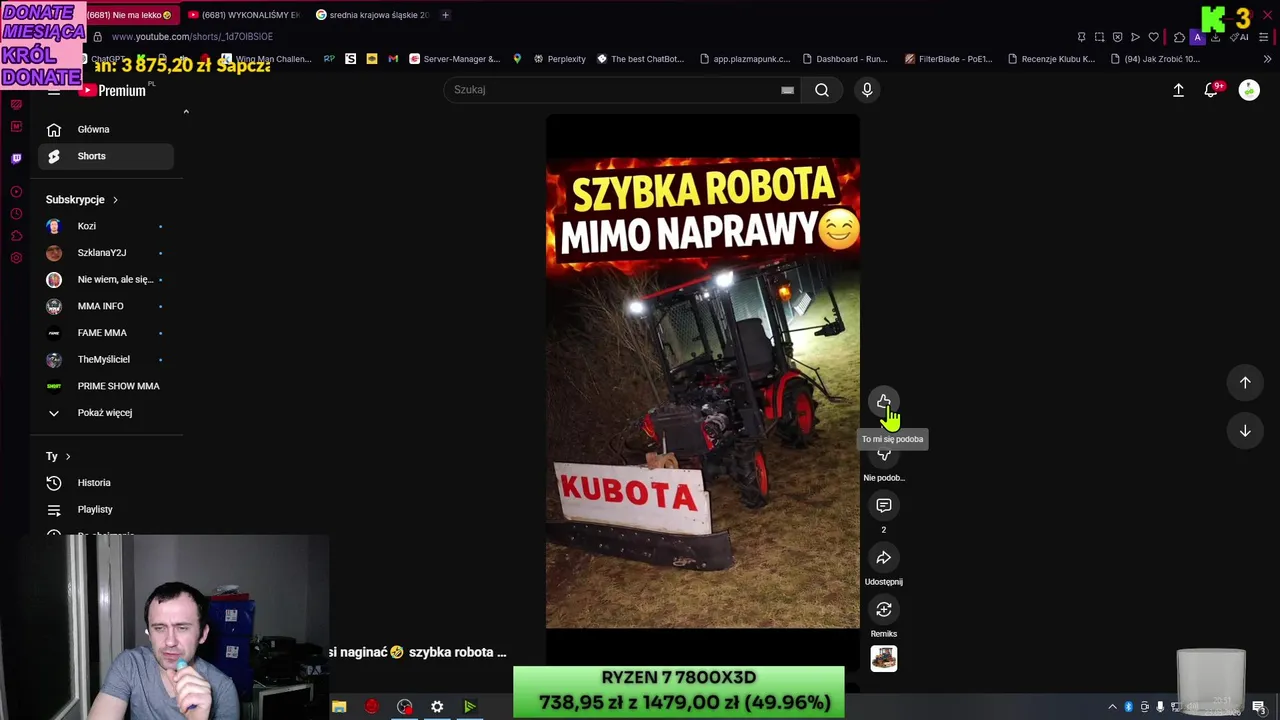This screenshot has height=720, width=1280.
Task: Open the Twitch icon in browser sidebar
Action: coord(16,158)
